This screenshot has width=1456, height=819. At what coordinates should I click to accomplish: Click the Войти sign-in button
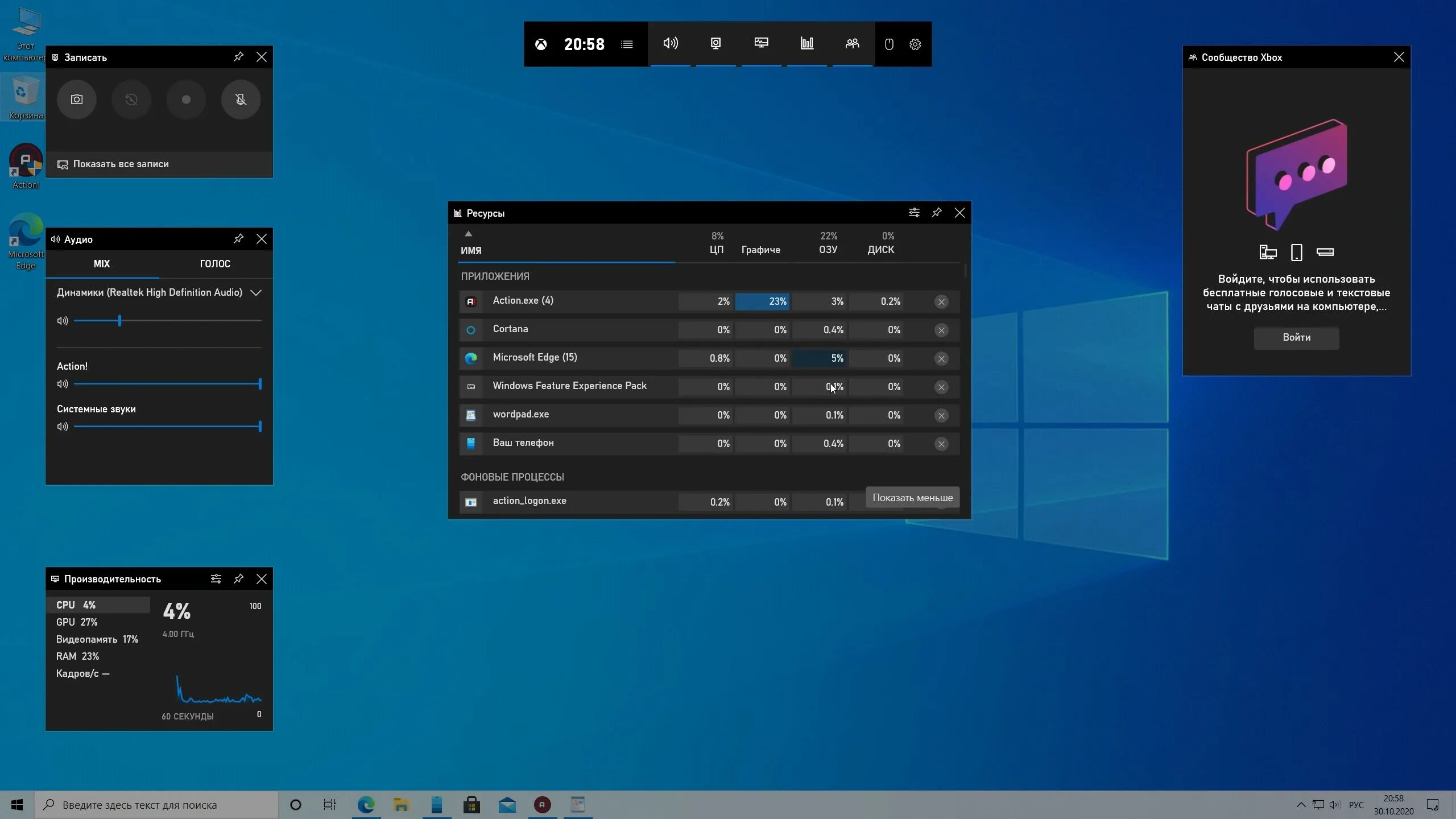coord(1296,337)
